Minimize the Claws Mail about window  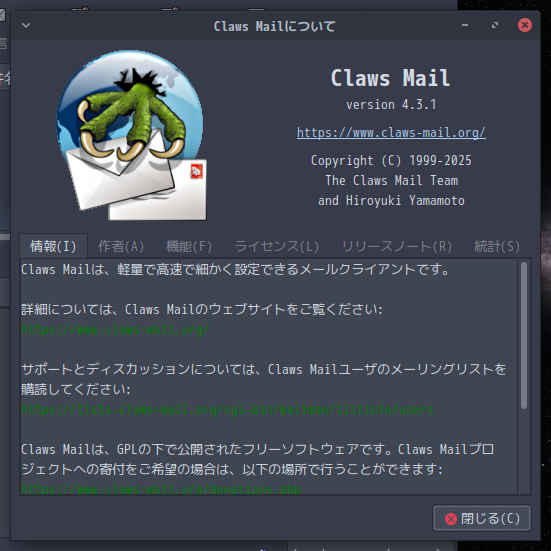point(465,25)
